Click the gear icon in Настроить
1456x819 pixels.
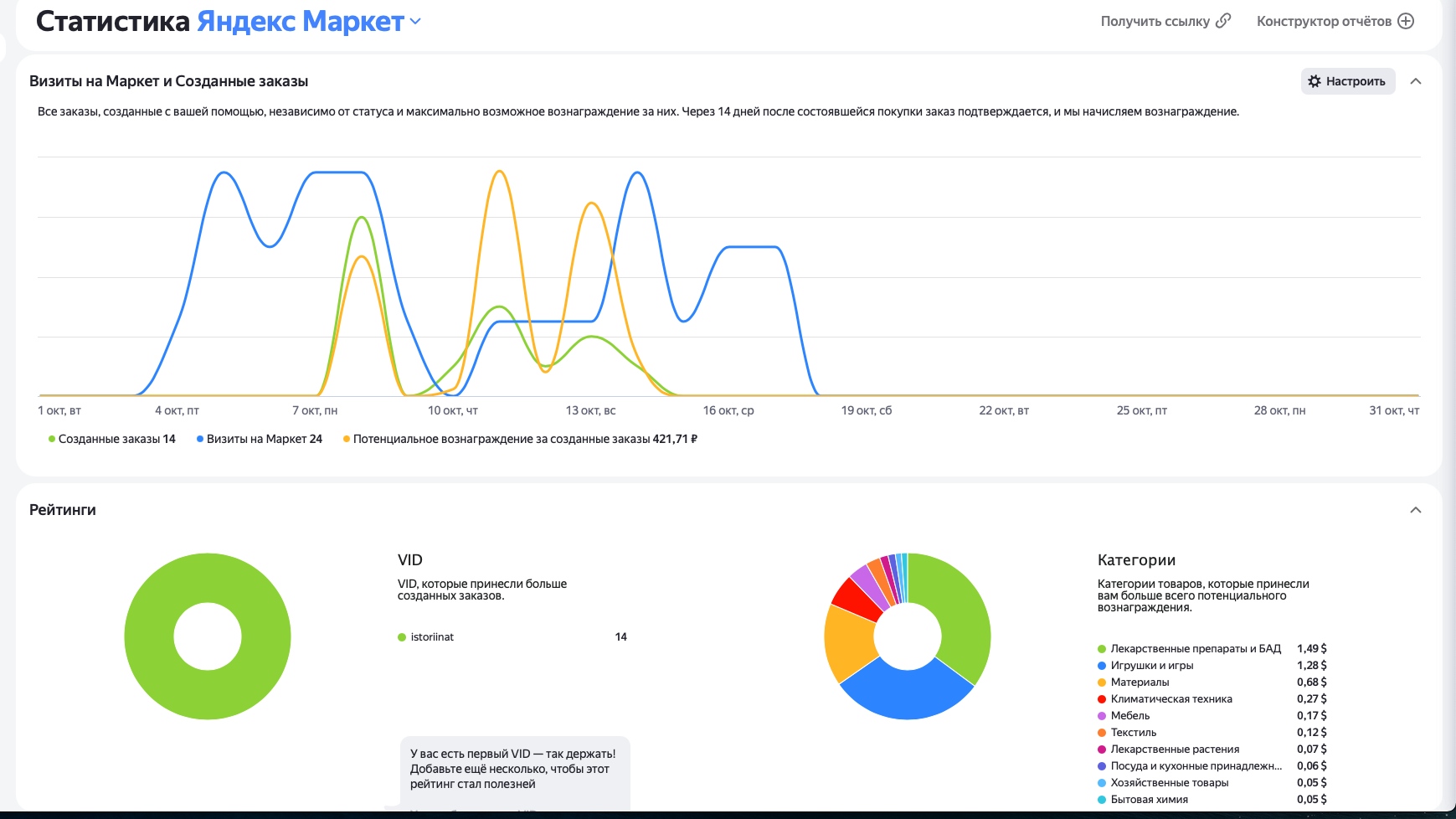[x=1315, y=81]
